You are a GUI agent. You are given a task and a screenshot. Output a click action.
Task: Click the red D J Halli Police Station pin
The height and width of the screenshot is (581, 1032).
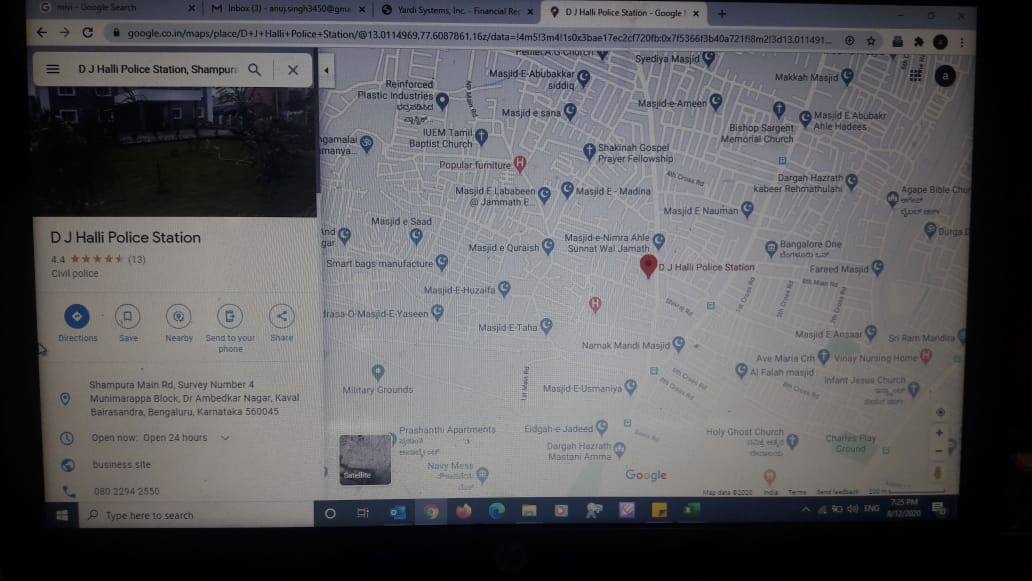coord(648,266)
